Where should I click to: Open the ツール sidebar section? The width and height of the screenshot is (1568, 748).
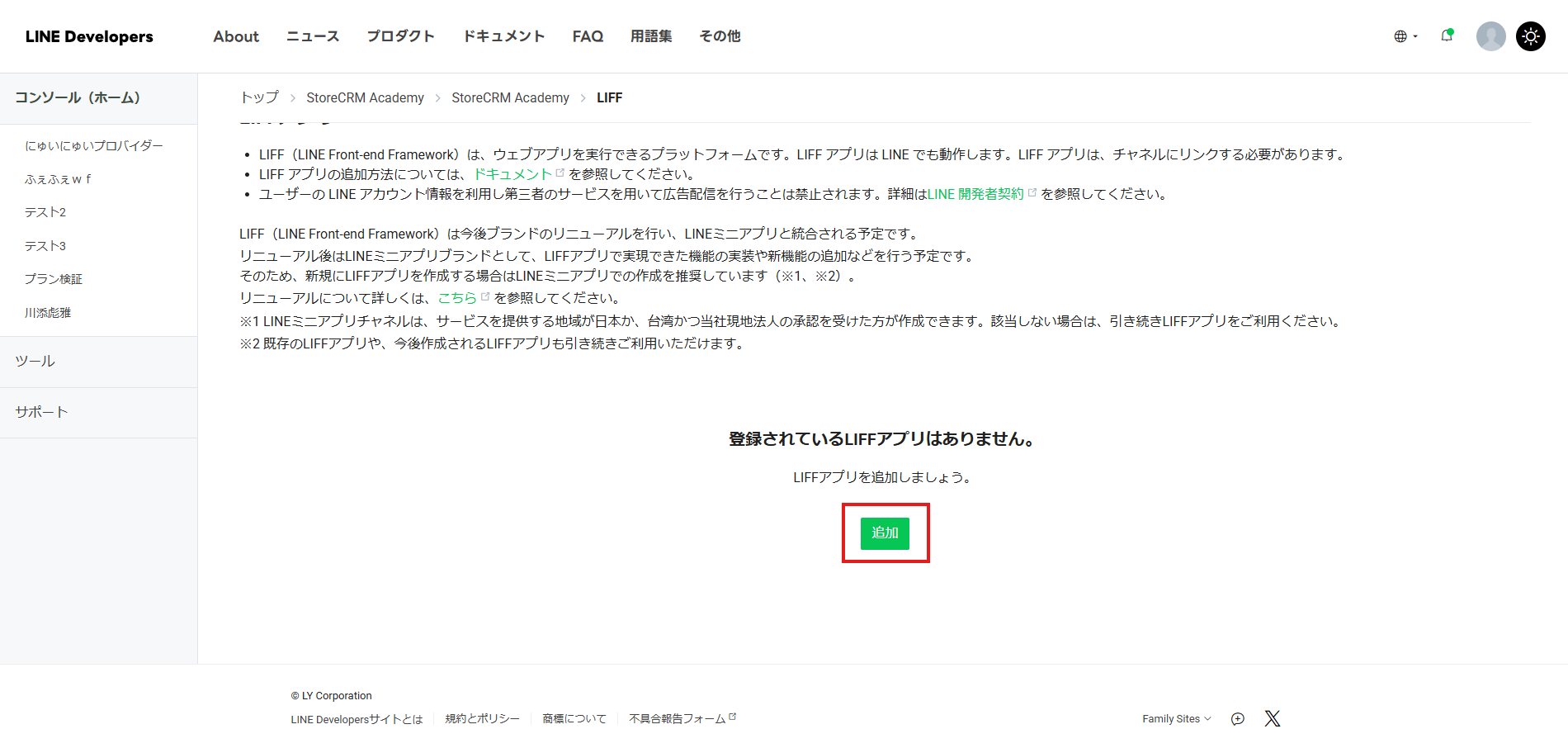pyautogui.click(x=35, y=362)
